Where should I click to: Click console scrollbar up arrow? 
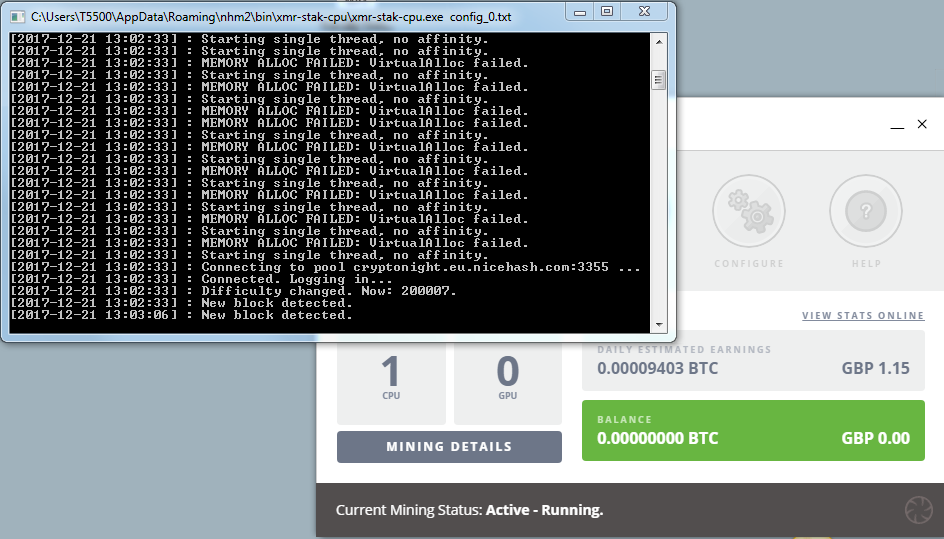click(659, 42)
